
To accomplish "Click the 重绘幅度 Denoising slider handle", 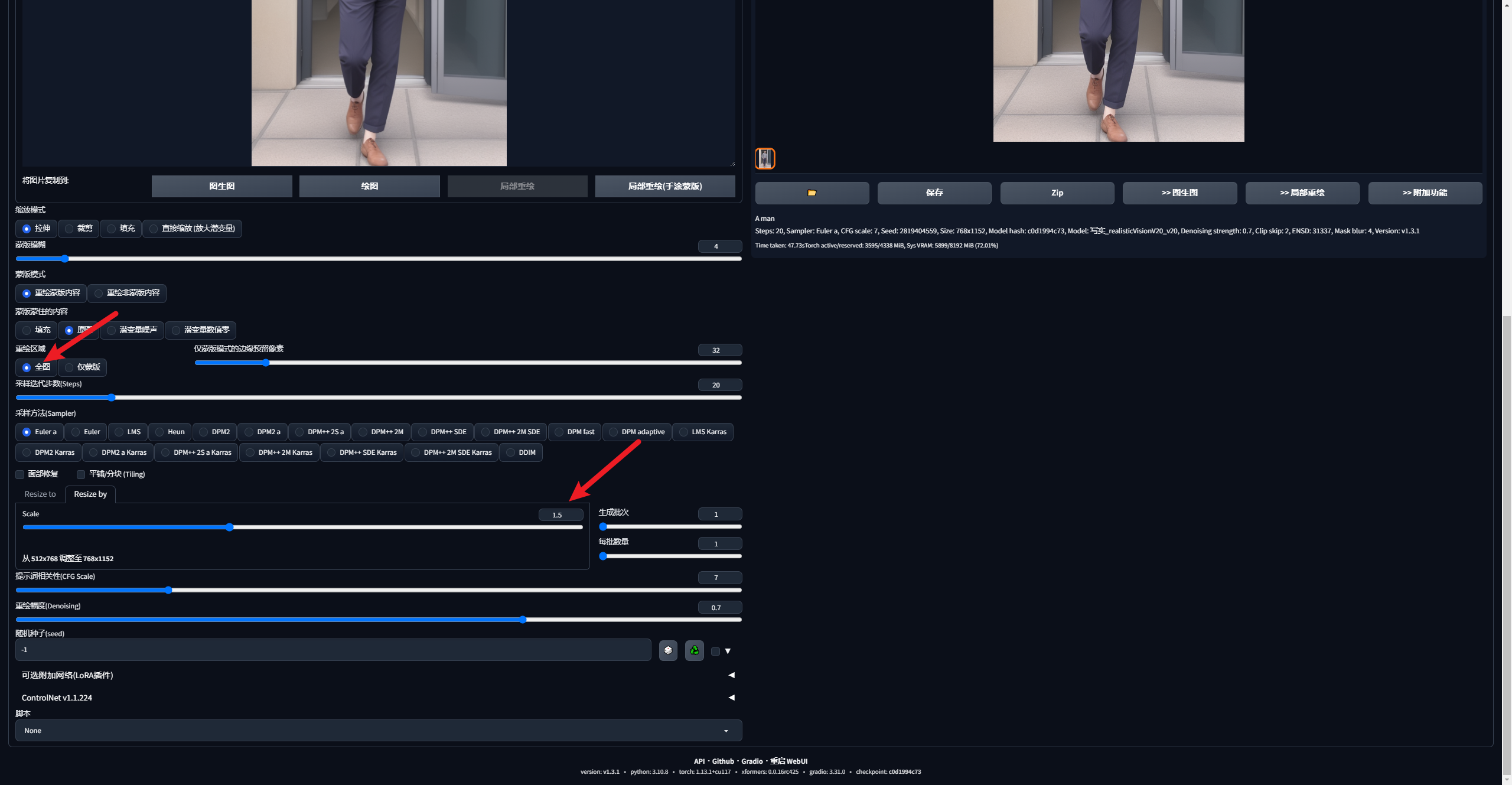I will [x=523, y=620].
